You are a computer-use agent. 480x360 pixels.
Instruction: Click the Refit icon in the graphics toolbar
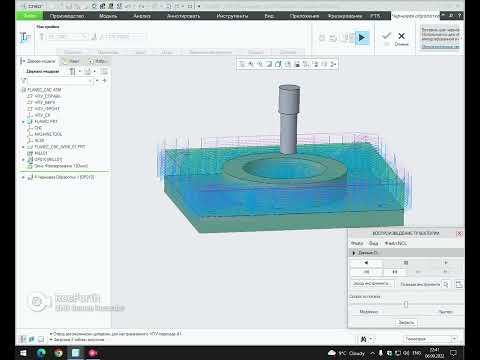[242, 64]
